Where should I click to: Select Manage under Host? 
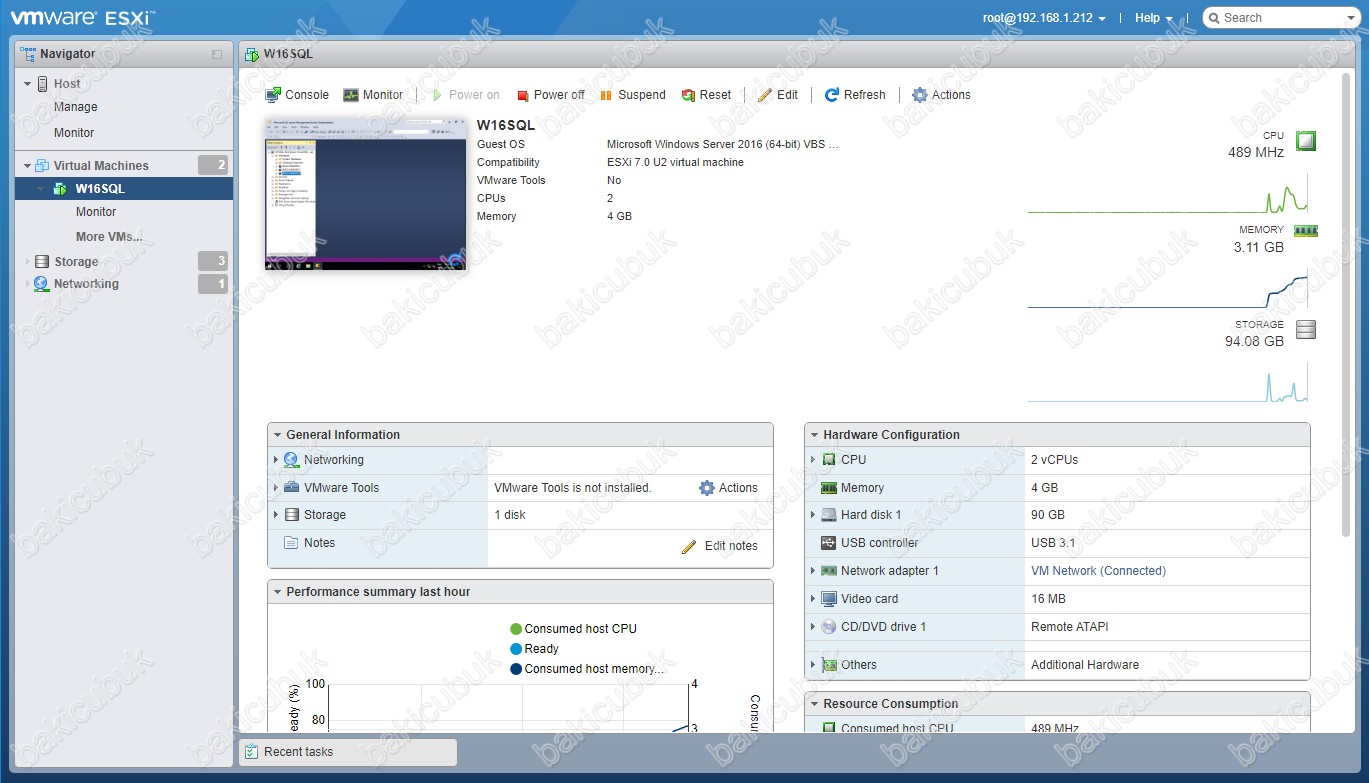pos(76,107)
